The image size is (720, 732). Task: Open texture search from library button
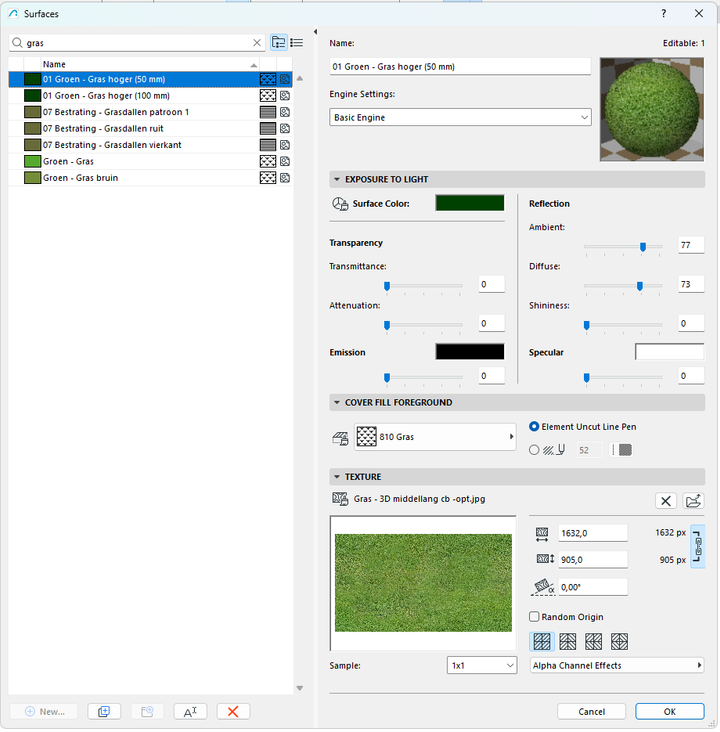(693, 501)
